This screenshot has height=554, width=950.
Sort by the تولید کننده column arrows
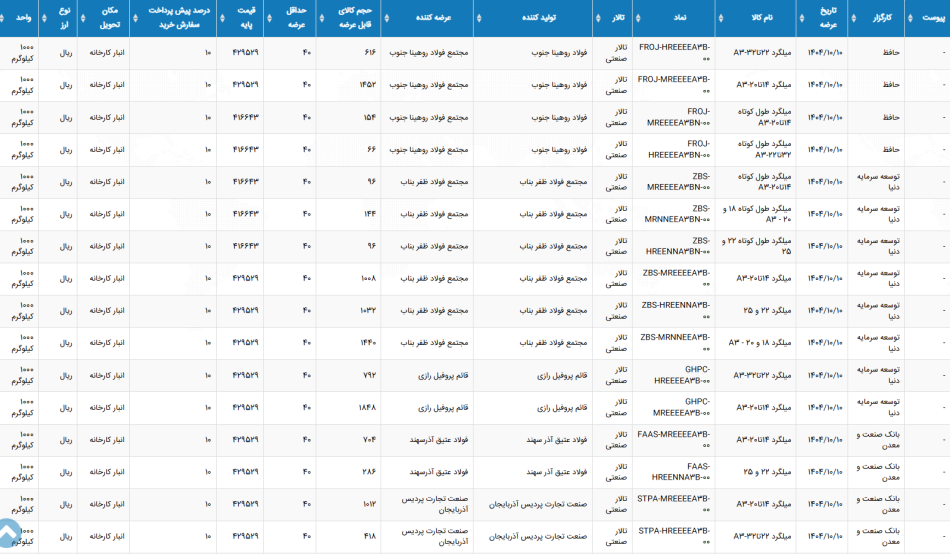[479, 18]
